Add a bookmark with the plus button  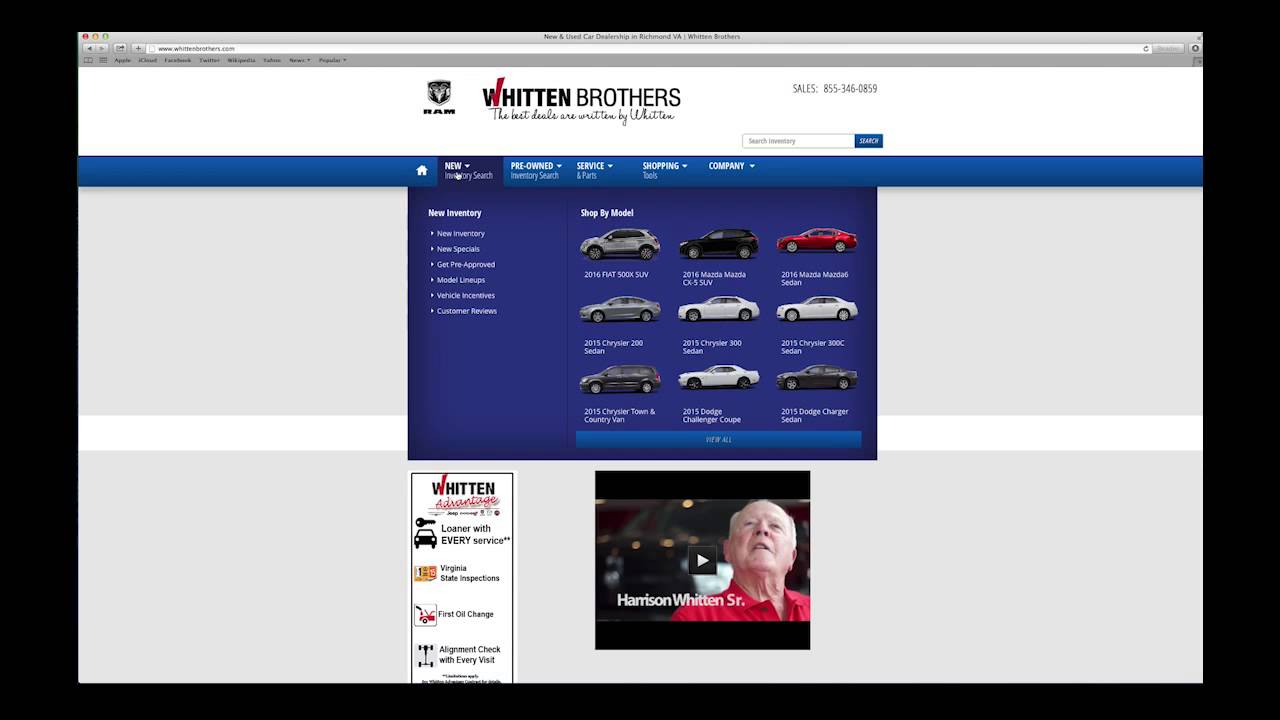tap(139, 48)
